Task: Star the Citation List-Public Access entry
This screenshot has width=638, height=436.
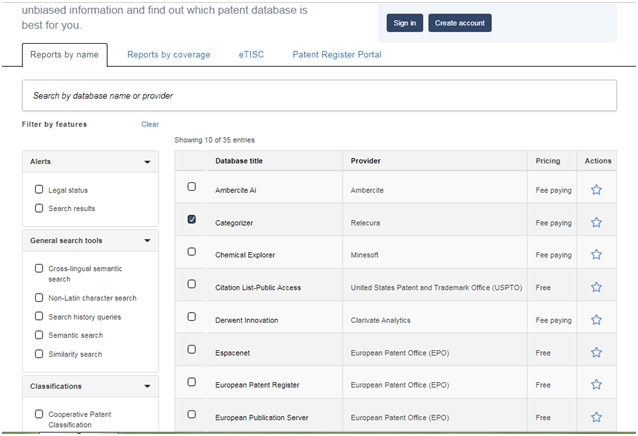Action: 596,287
